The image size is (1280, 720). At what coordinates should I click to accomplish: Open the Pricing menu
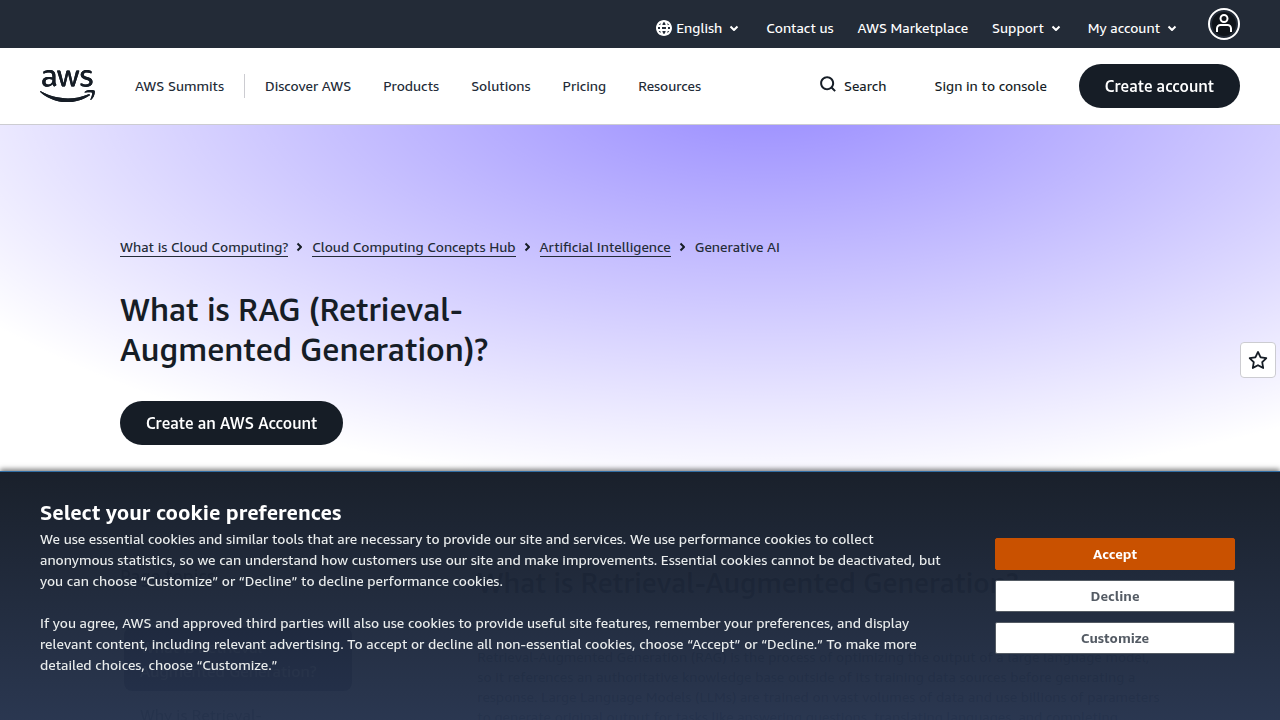(x=584, y=86)
